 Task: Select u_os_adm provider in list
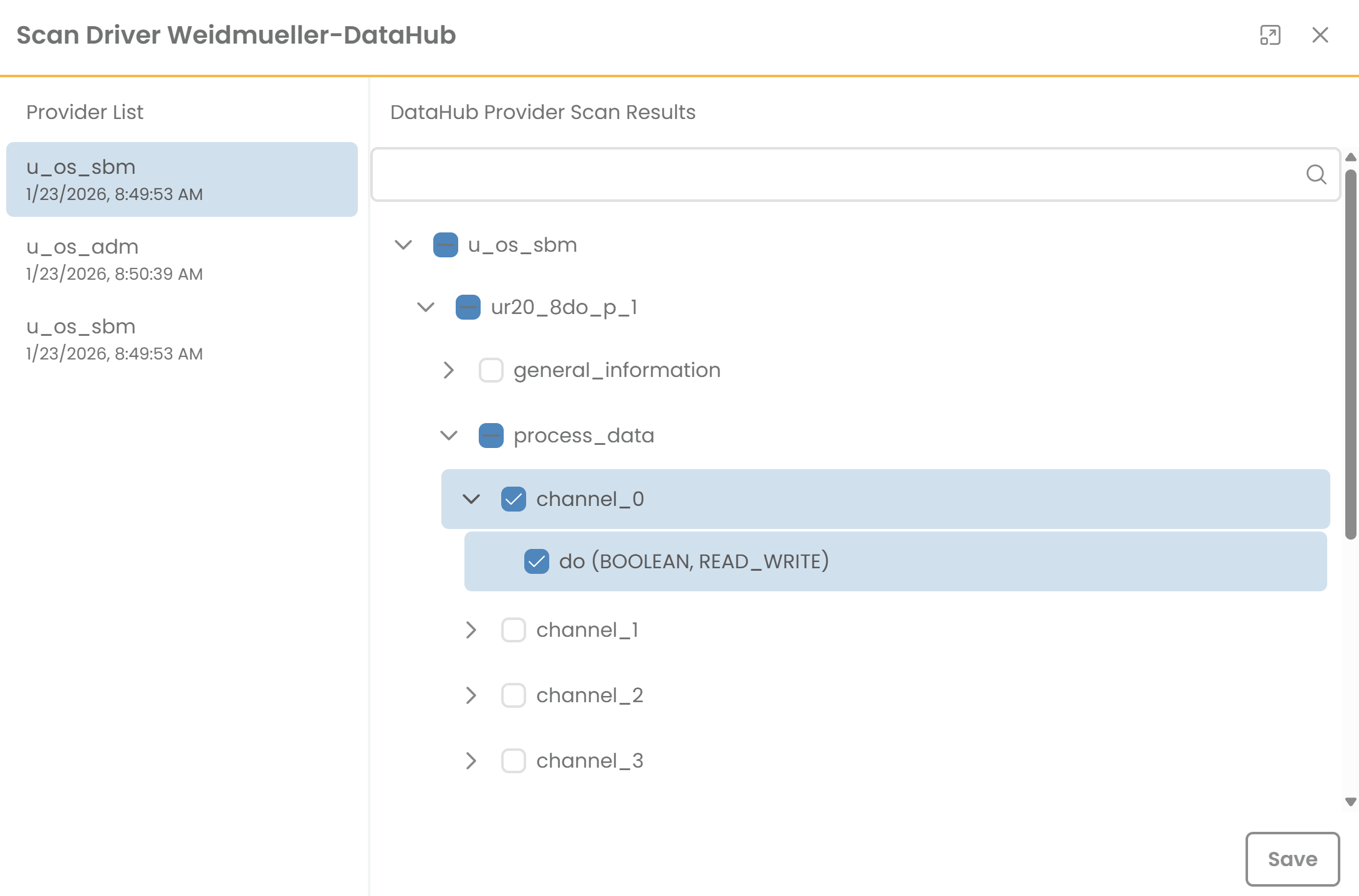(181, 259)
